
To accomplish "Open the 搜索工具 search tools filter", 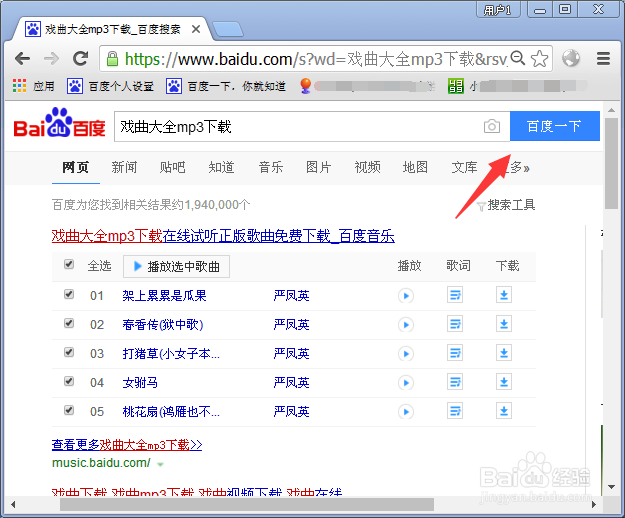I will pos(506,205).
